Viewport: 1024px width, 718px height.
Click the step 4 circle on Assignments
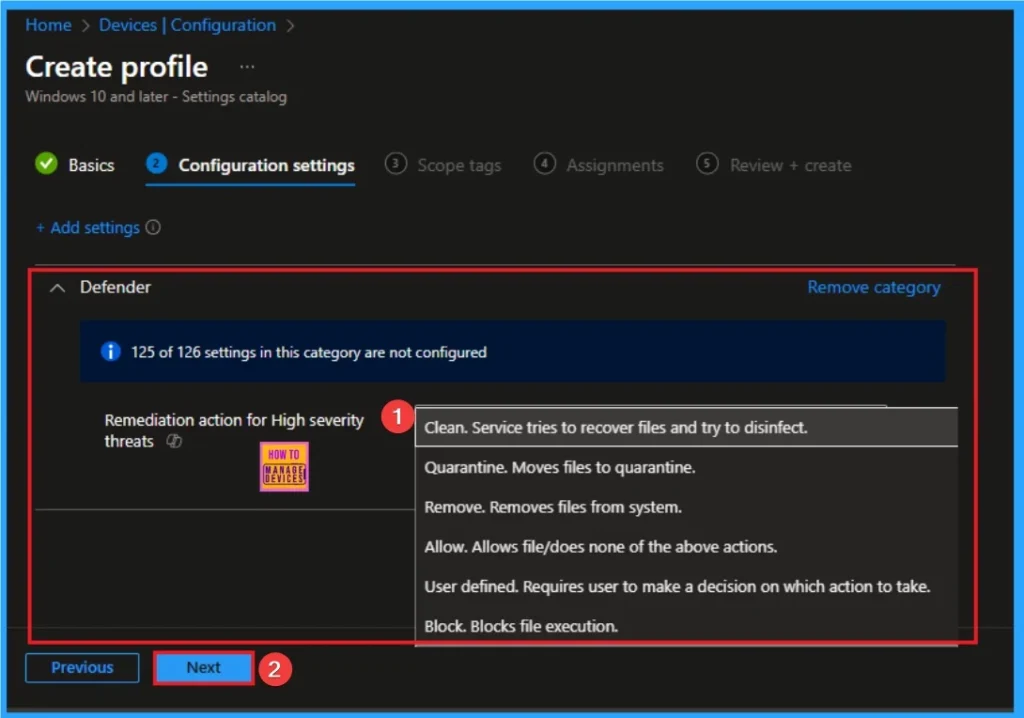[x=545, y=164]
